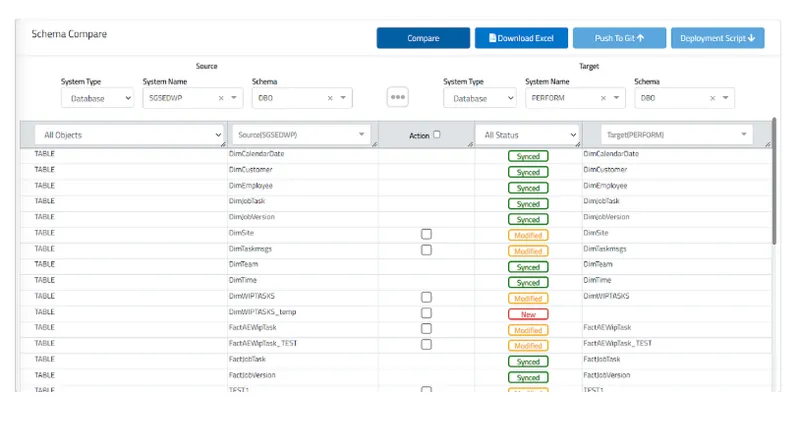Image resolution: width=800 pixels, height=441 pixels.
Task: Open the target System Type Database dropdown
Action: click(480, 98)
